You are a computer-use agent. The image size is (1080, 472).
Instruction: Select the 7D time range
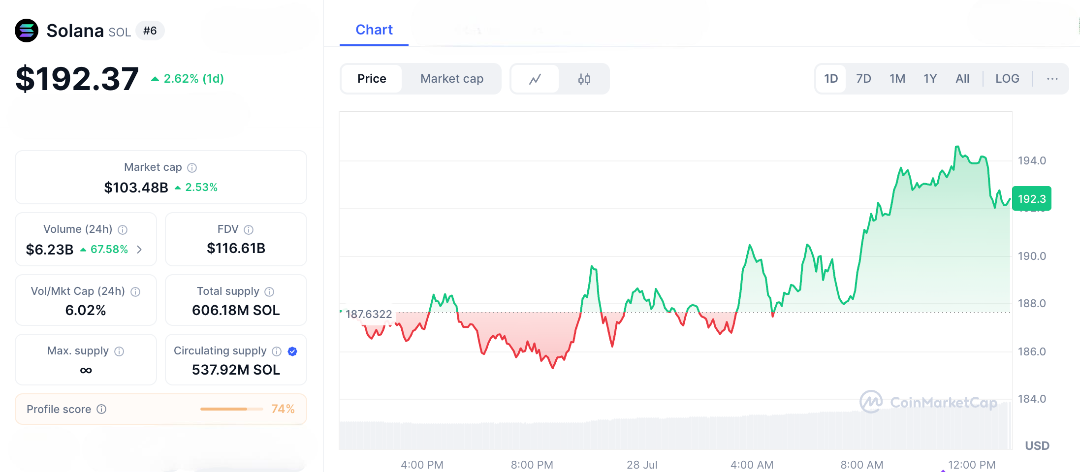pos(864,79)
